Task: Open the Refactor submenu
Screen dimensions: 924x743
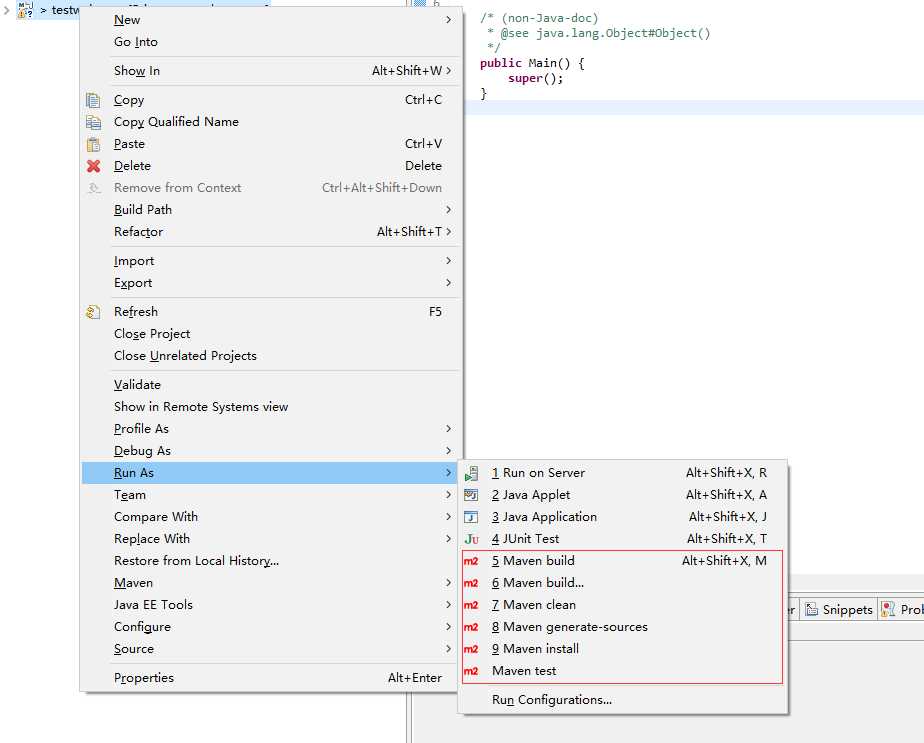Action: [271, 232]
